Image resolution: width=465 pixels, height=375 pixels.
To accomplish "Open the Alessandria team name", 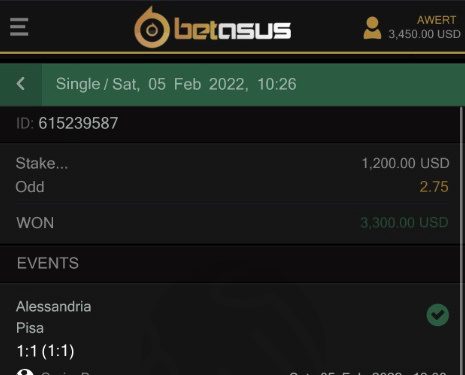I will pos(53,307).
